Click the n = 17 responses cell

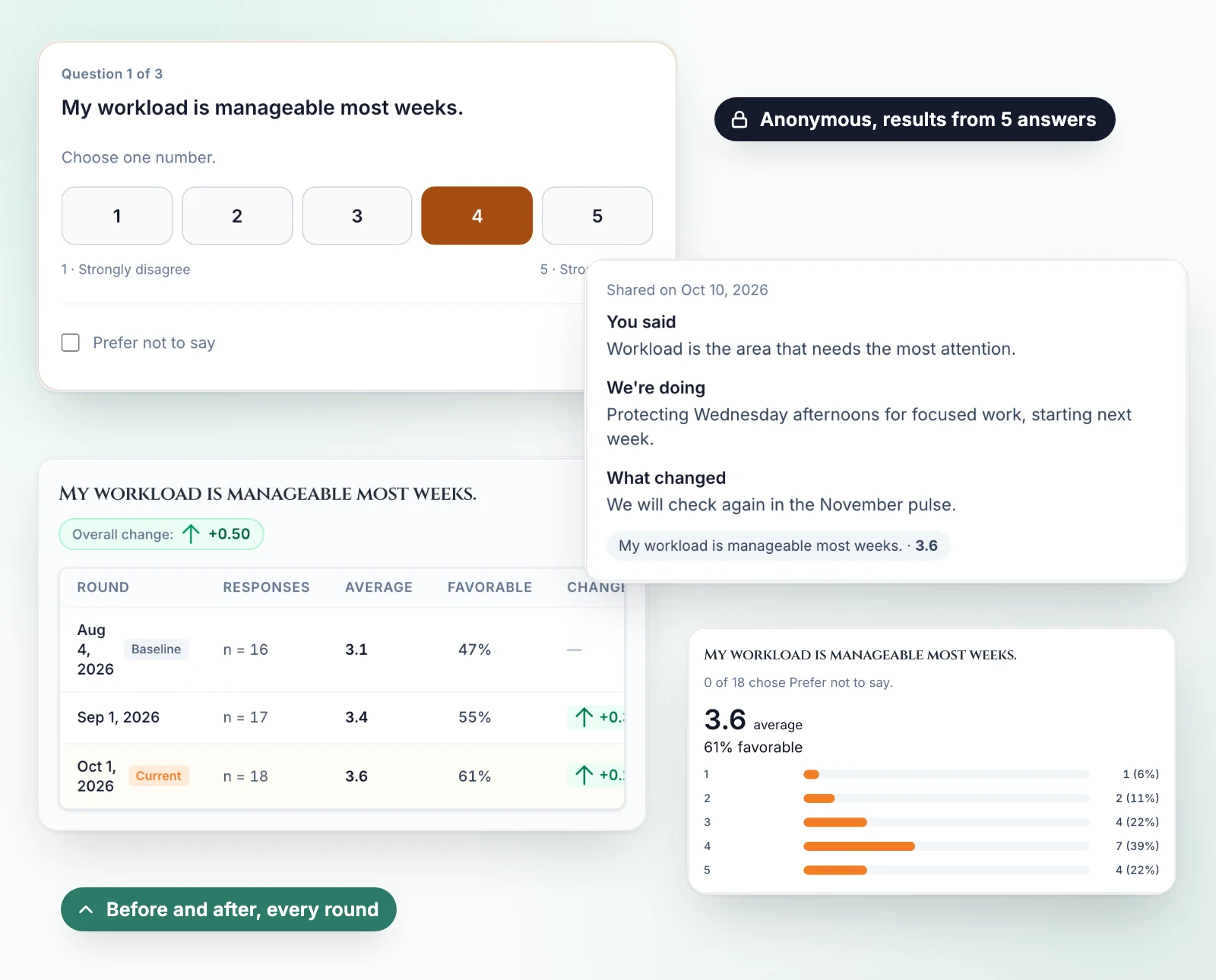pos(245,717)
